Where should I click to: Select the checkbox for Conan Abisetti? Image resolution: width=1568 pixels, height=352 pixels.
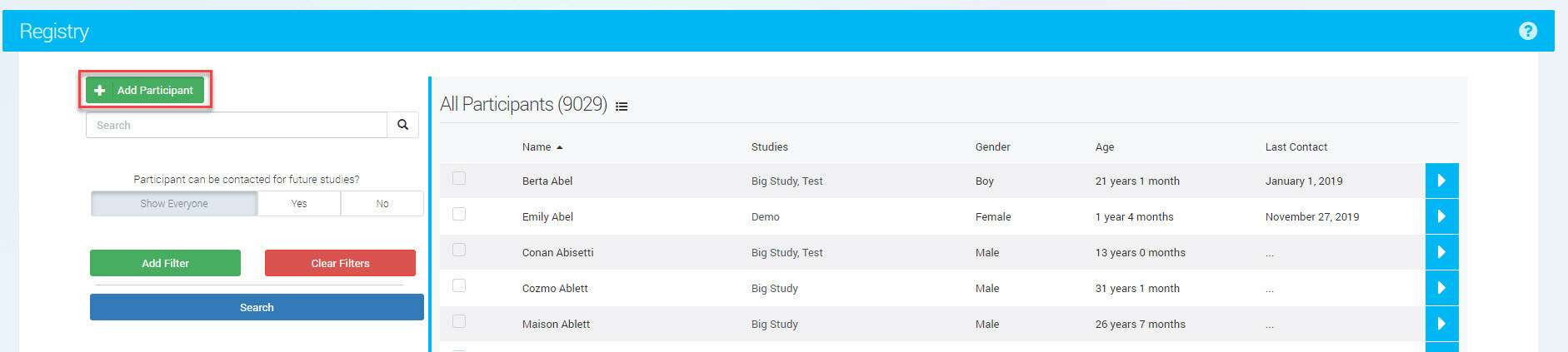[x=459, y=250]
